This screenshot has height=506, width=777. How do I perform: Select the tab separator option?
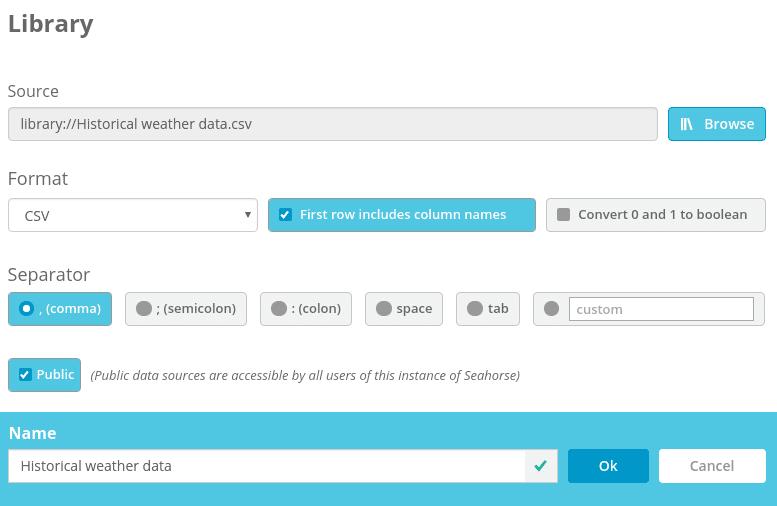[x=475, y=309]
